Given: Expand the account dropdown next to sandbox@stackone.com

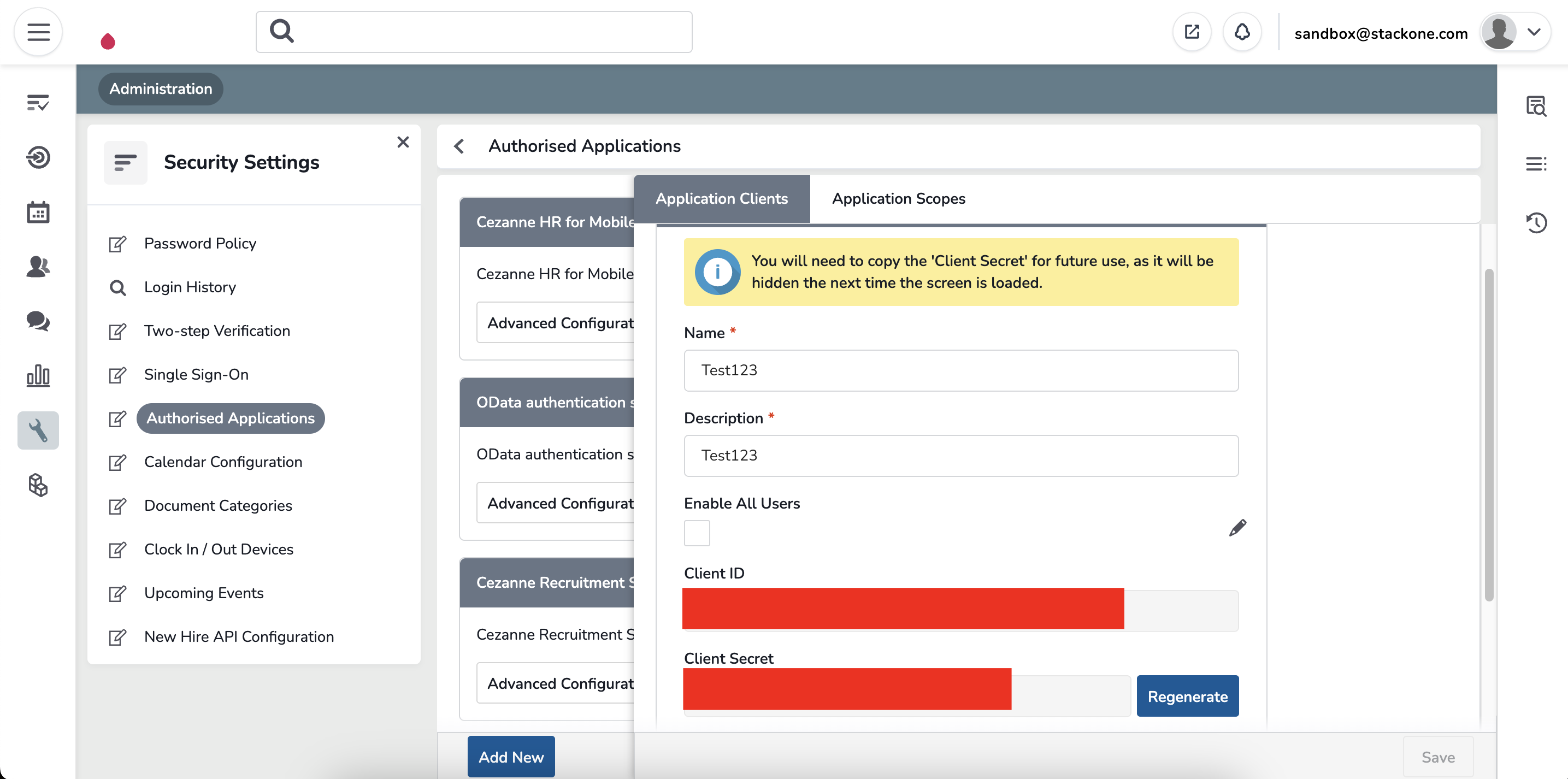Looking at the screenshot, I should [x=1536, y=32].
